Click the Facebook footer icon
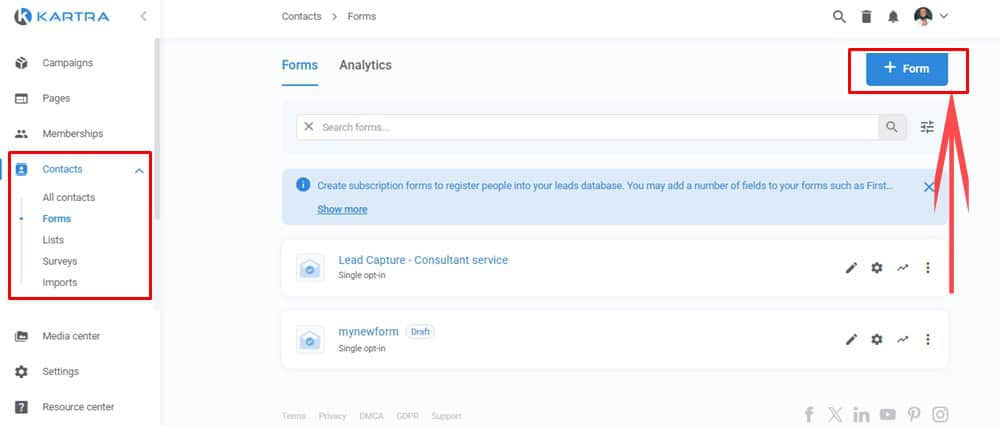 point(809,415)
